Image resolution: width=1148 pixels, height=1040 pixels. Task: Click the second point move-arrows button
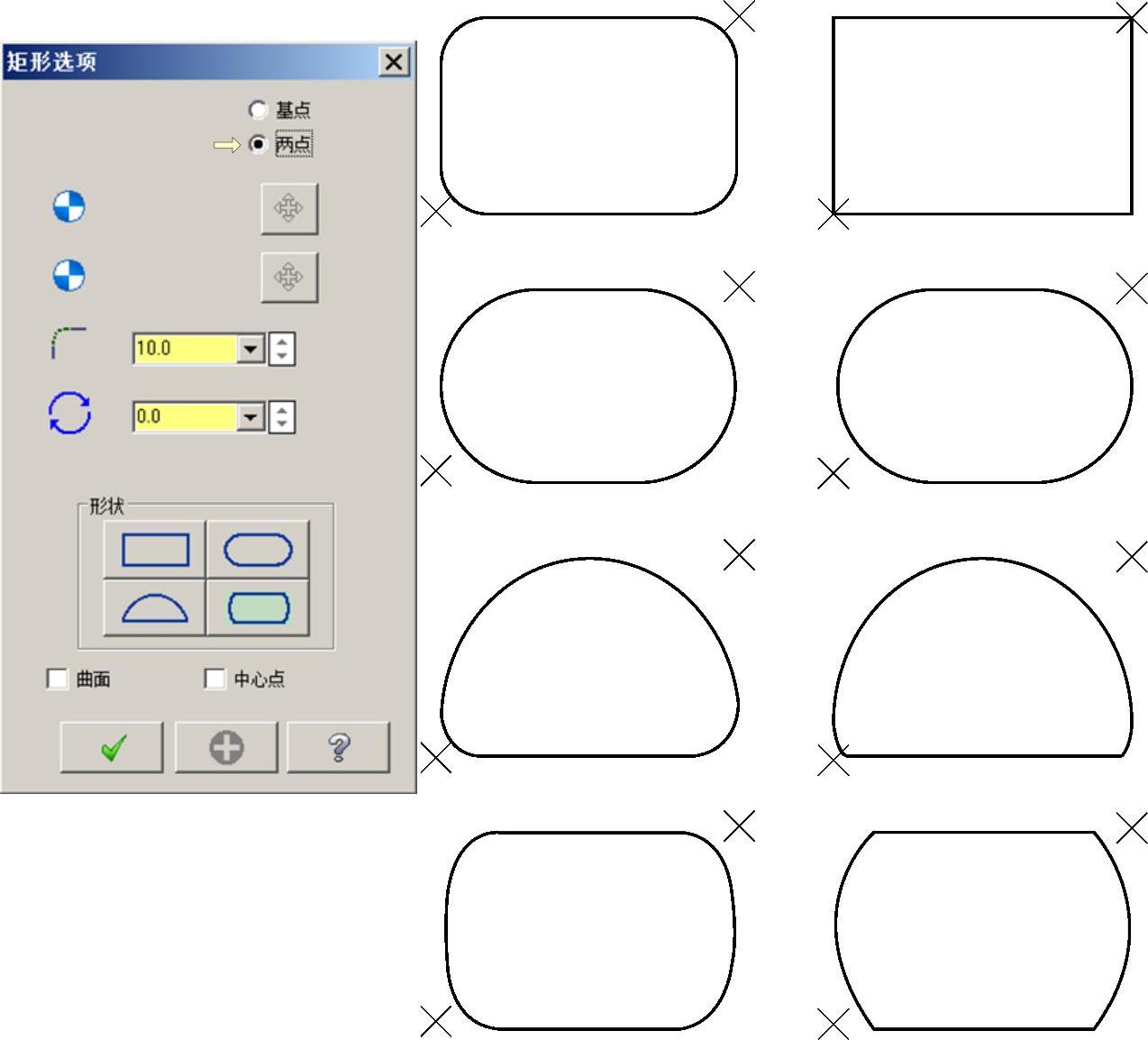pos(288,277)
